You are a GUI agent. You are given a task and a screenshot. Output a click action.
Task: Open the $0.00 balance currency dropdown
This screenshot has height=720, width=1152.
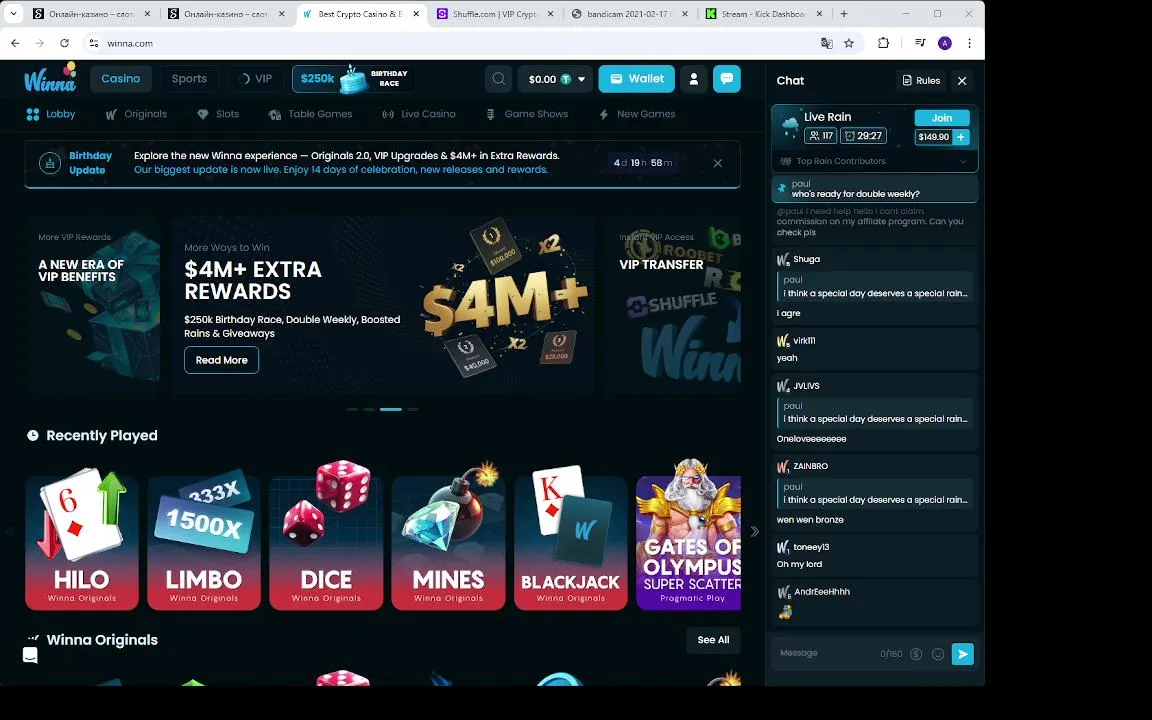click(x=555, y=79)
